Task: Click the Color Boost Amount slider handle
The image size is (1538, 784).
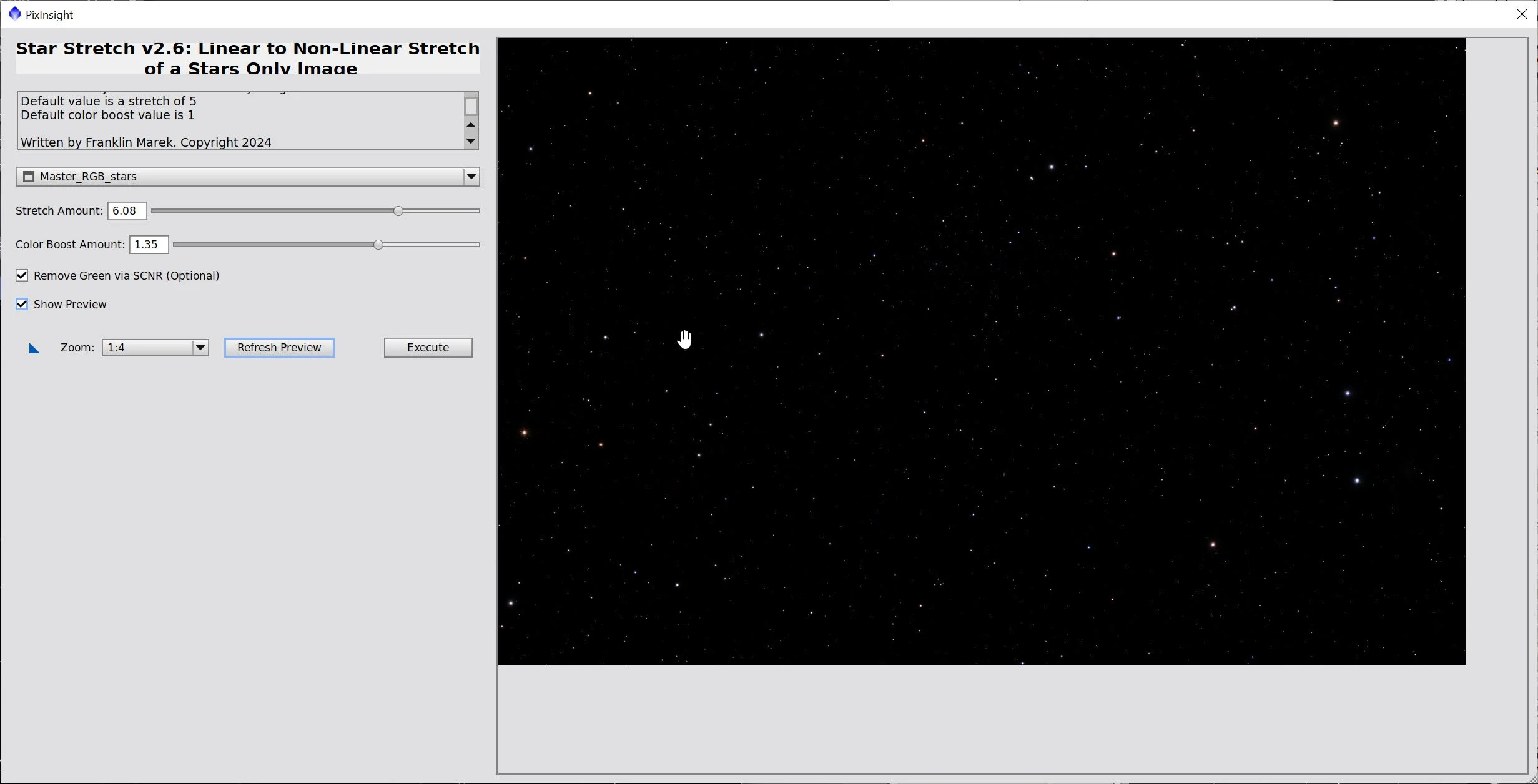Action: coord(378,245)
